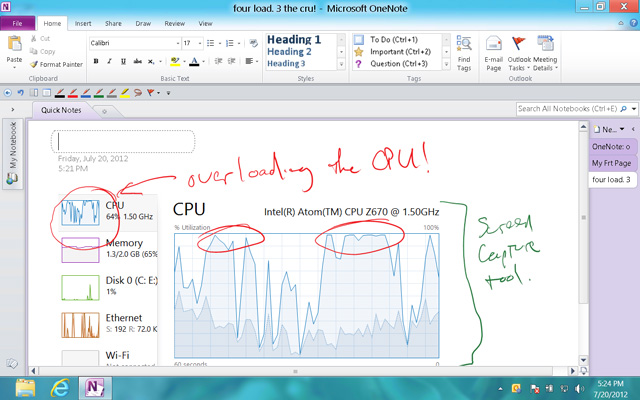Apply the Important star tag
The image size is (640, 400).
[x=393, y=52]
